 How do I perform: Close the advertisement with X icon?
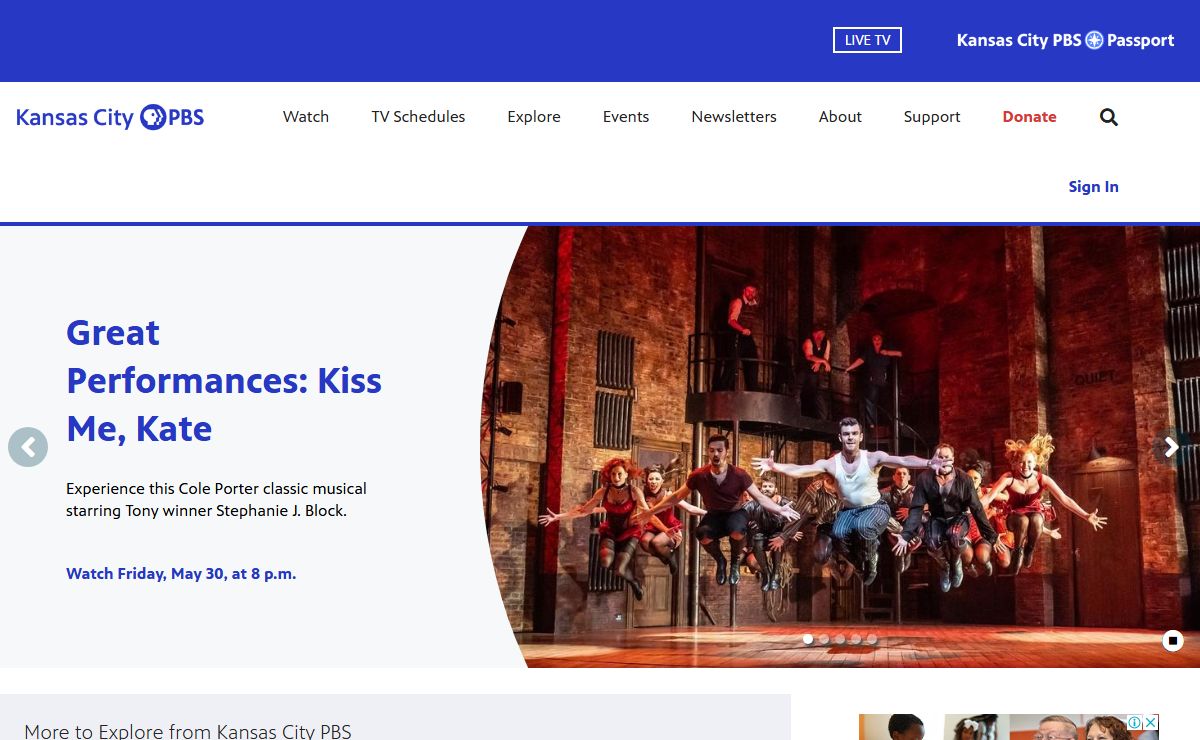tap(1151, 722)
